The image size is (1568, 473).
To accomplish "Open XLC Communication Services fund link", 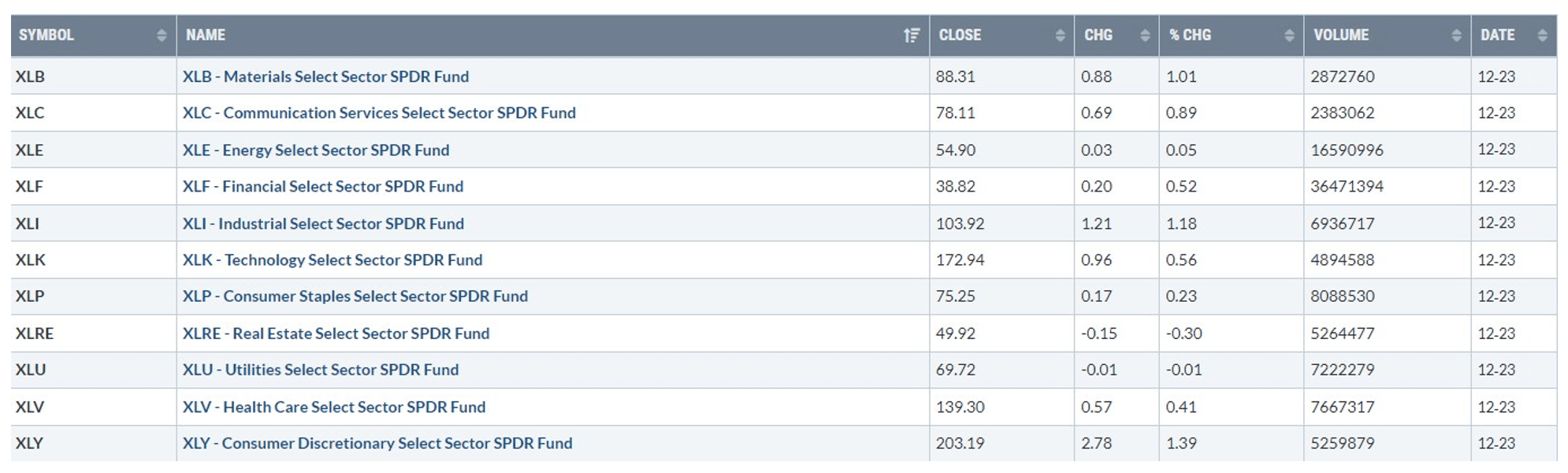I will (379, 113).
